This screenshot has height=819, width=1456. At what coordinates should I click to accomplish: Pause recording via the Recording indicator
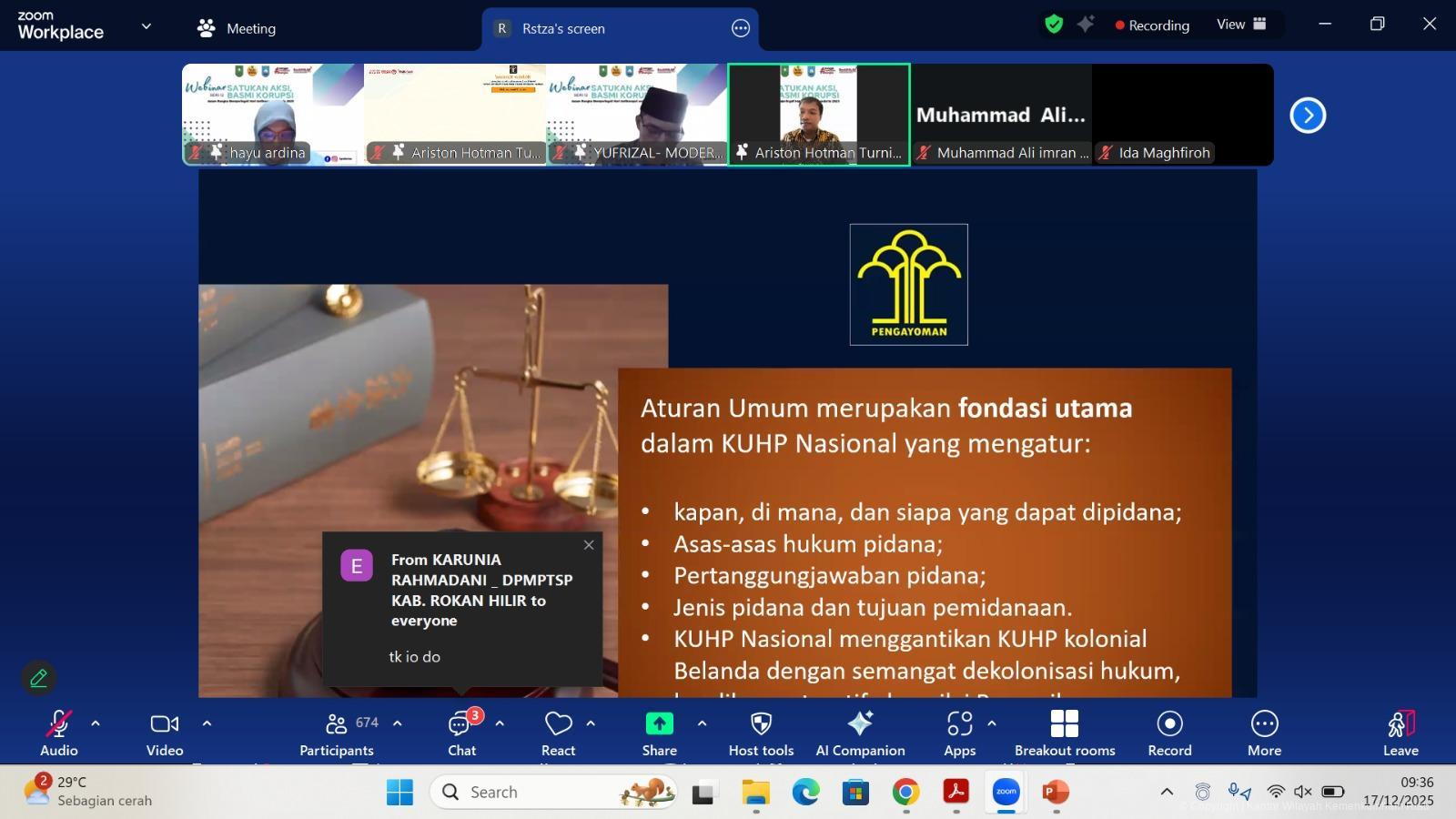tap(1152, 25)
